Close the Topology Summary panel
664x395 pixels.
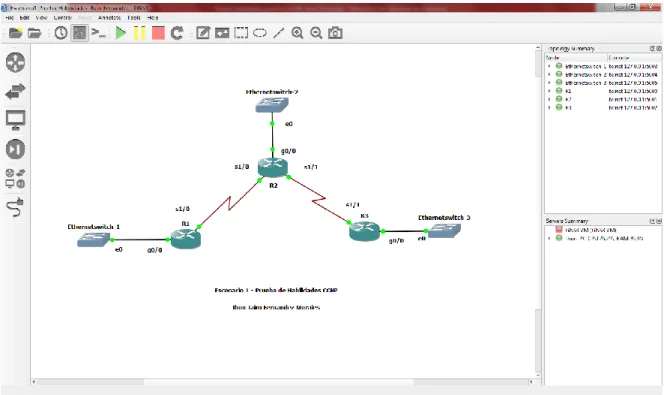point(658,48)
